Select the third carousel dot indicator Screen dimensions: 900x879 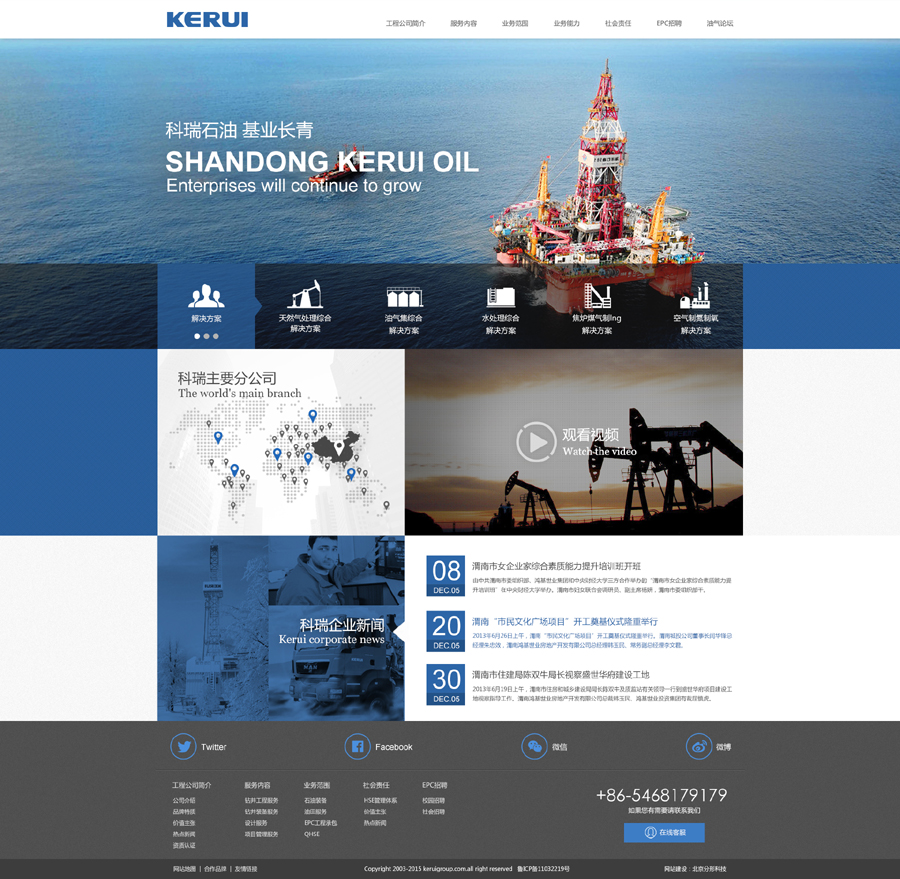(x=215, y=336)
